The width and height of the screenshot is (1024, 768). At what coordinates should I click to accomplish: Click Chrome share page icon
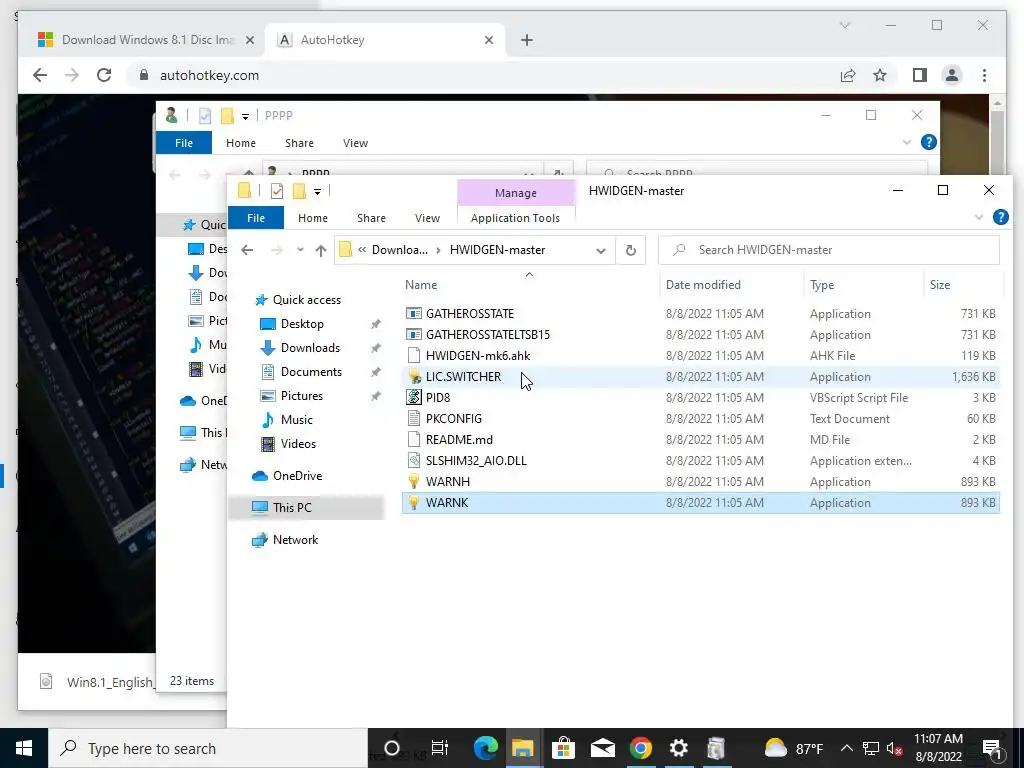point(848,75)
